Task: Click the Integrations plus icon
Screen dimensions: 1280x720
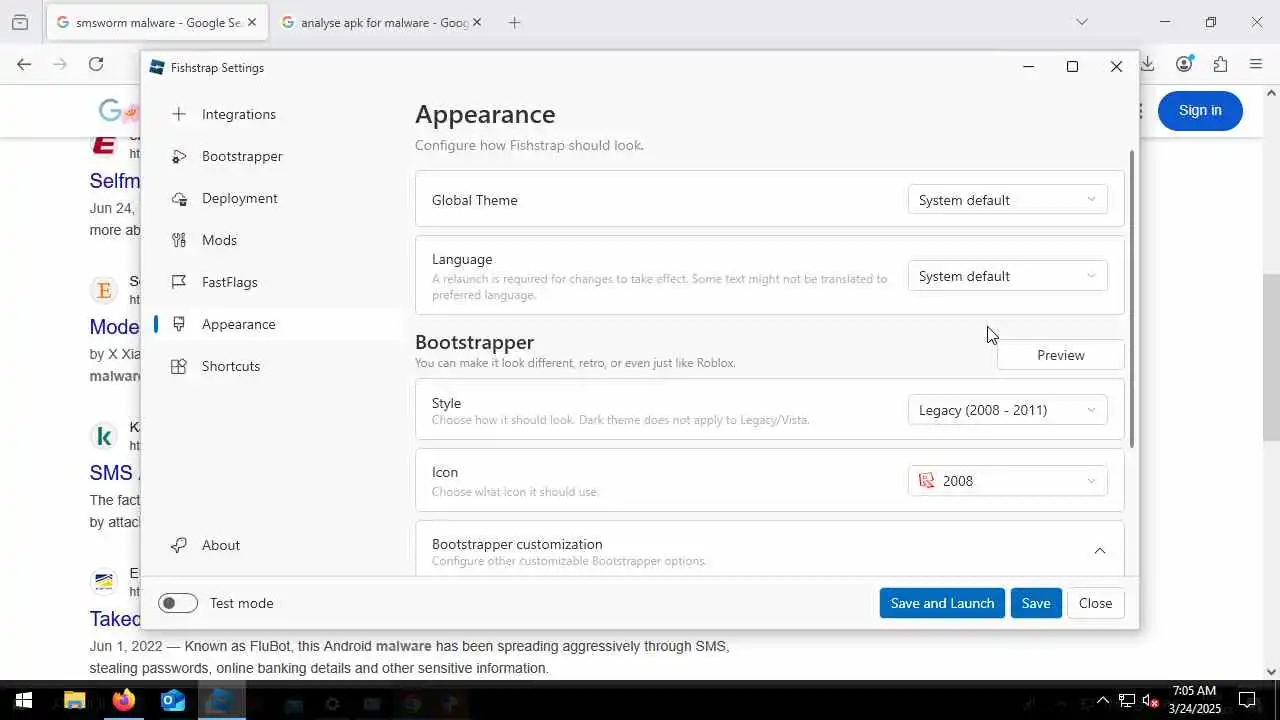Action: 179,114
